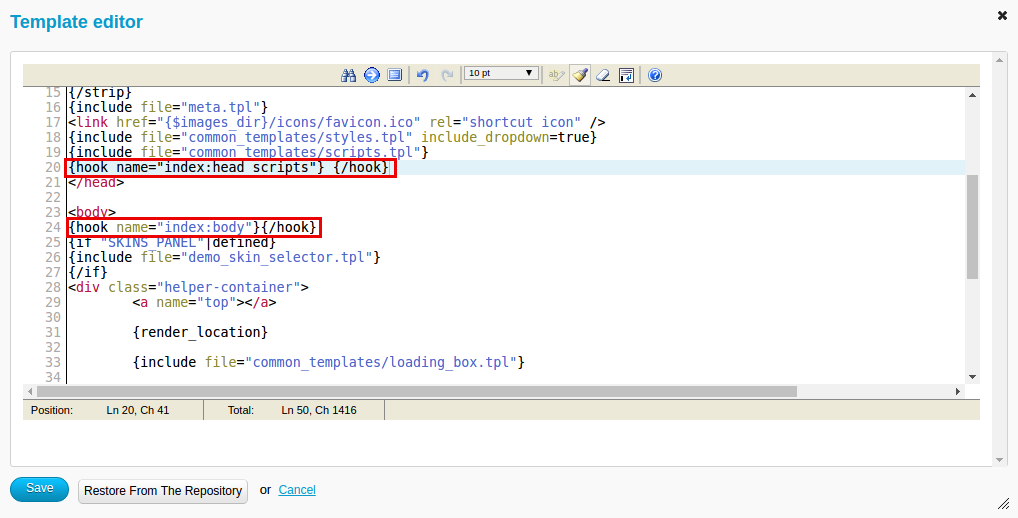Click line 24 index:body hook code
This screenshot has height=518, width=1018.
(x=192, y=227)
